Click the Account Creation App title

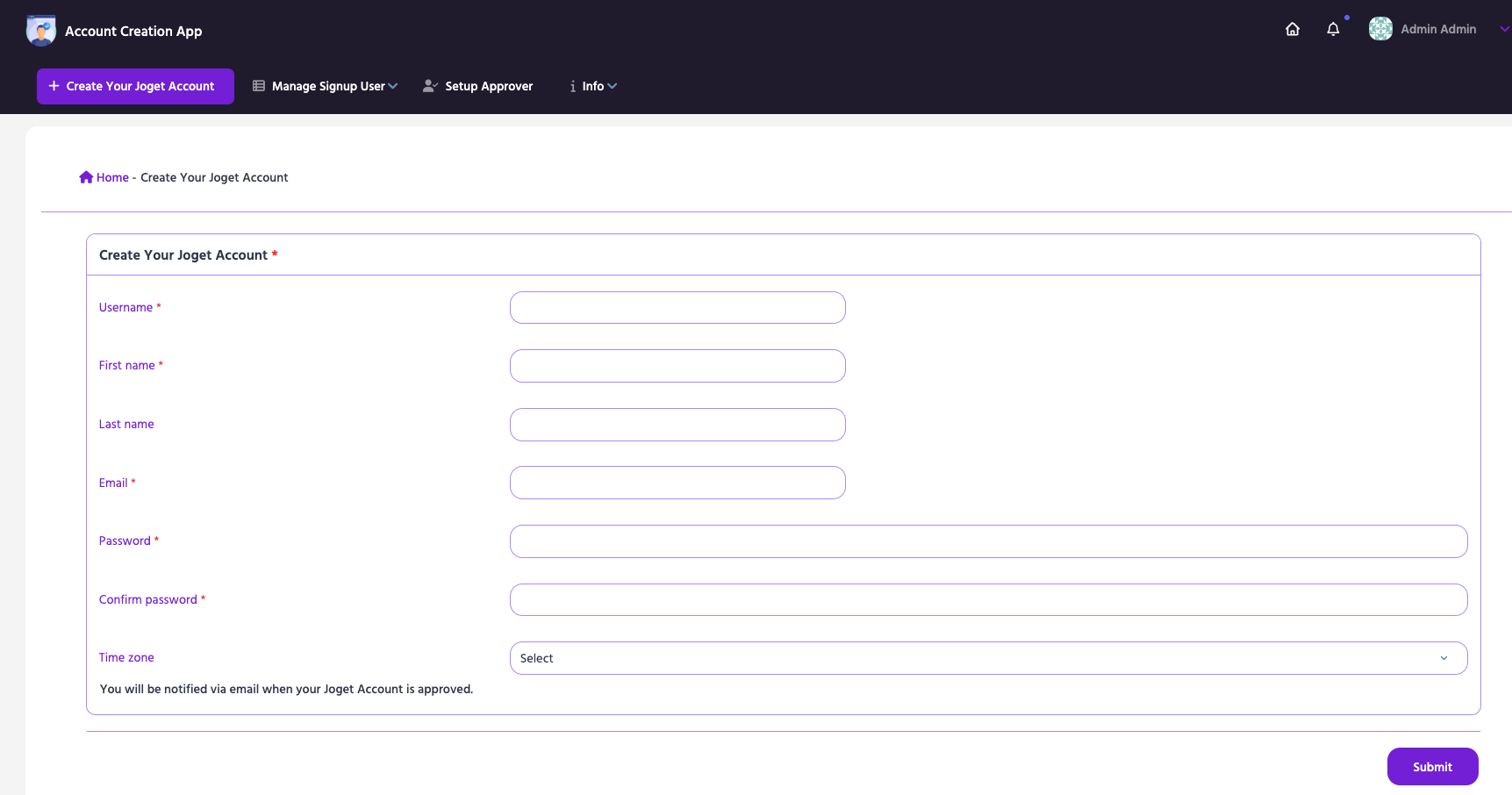[133, 31]
